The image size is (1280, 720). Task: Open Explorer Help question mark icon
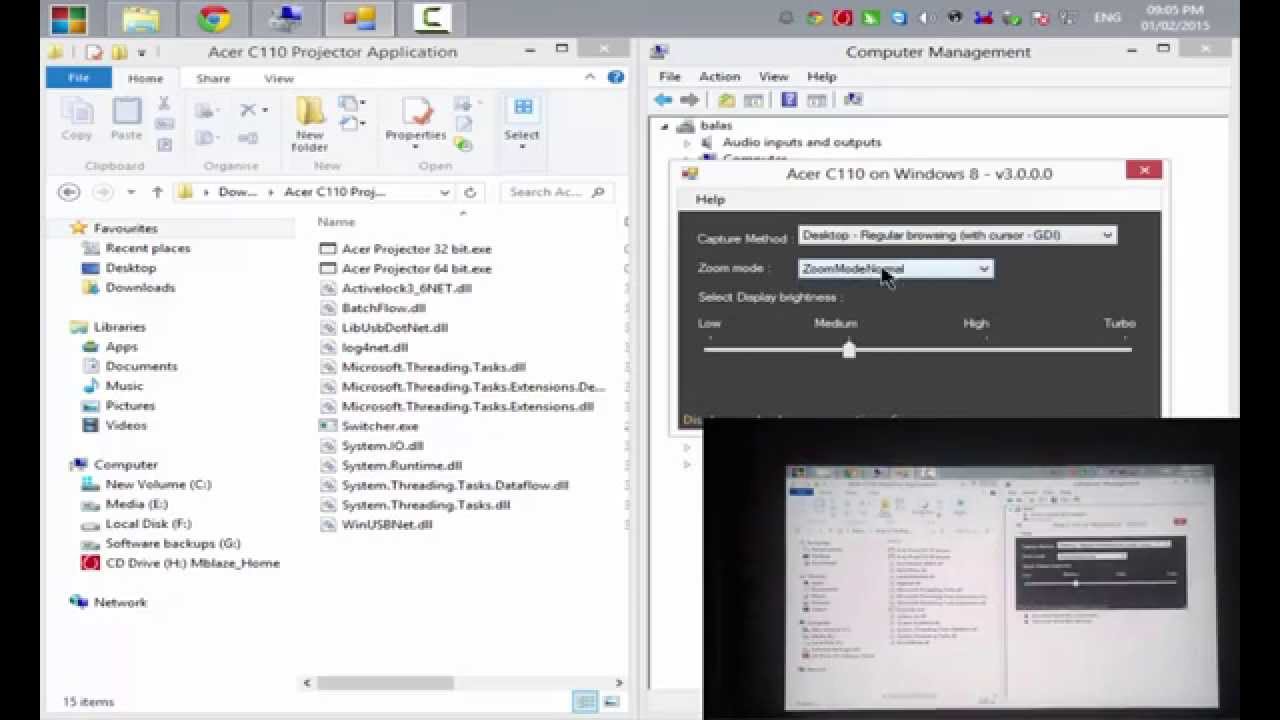[616, 77]
